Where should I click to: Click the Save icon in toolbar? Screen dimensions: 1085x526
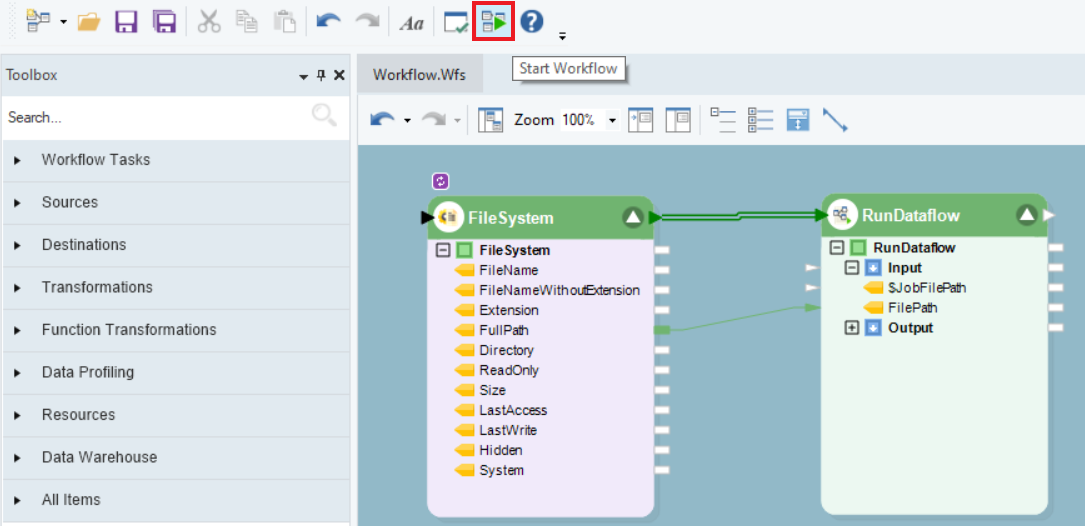[x=126, y=22]
